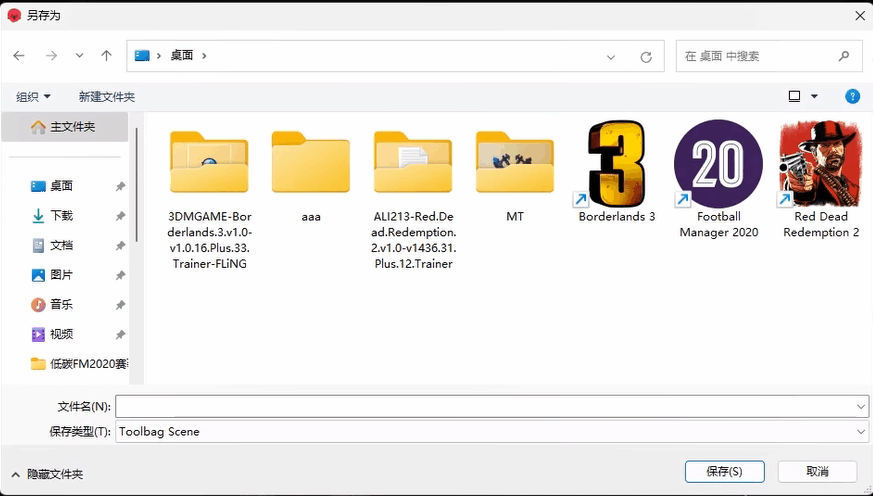The image size is (873, 496).
Task: Refresh the current folder view
Action: click(646, 57)
